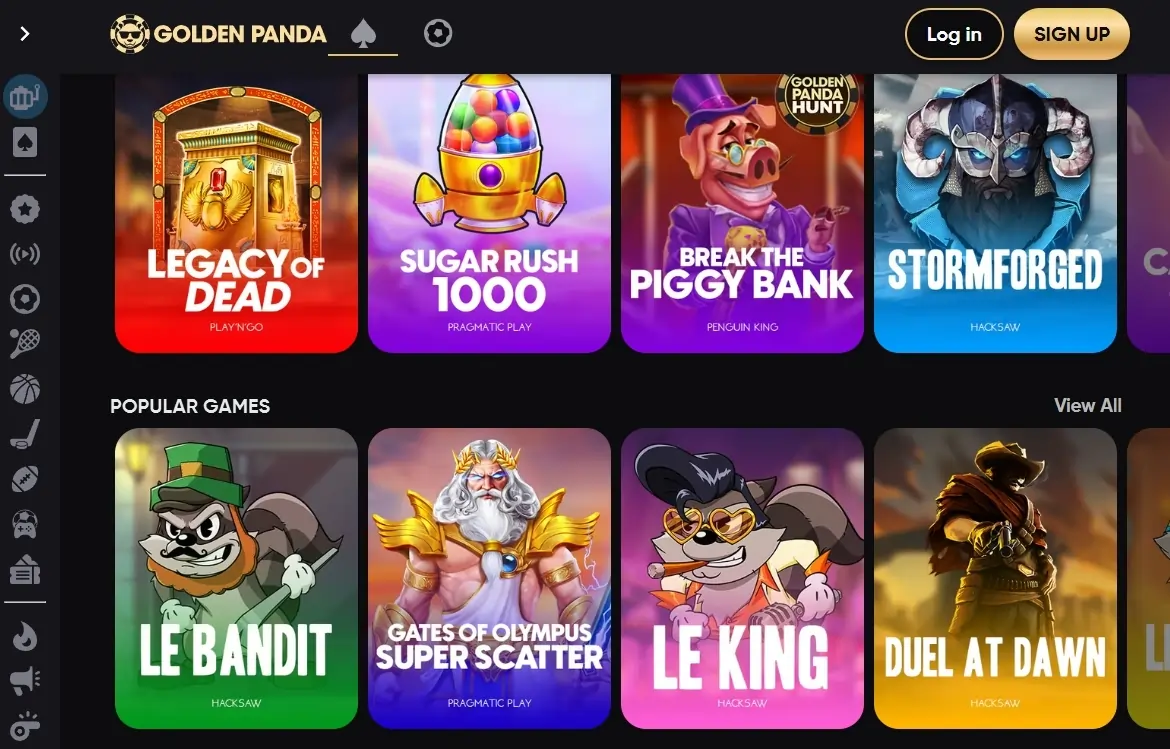Open the star favorites icon in sidebar
The image size is (1170, 749).
click(x=25, y=210)
